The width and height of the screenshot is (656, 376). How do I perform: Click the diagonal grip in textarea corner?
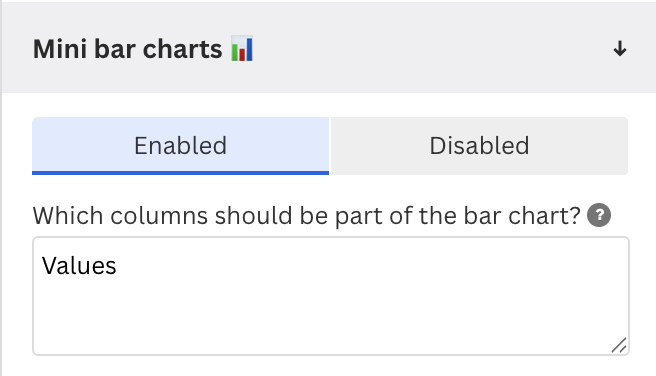point(619,345)
